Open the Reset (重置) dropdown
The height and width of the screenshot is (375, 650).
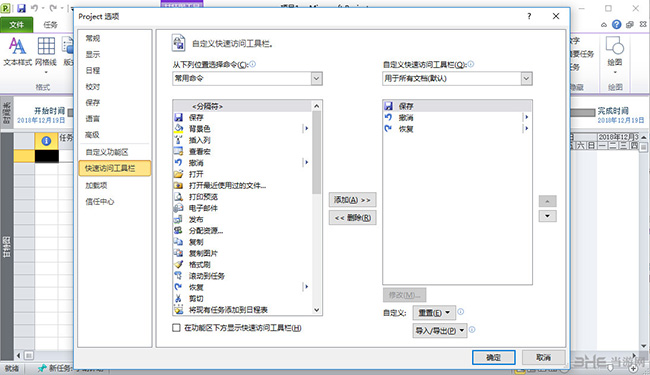click(434, 313)
